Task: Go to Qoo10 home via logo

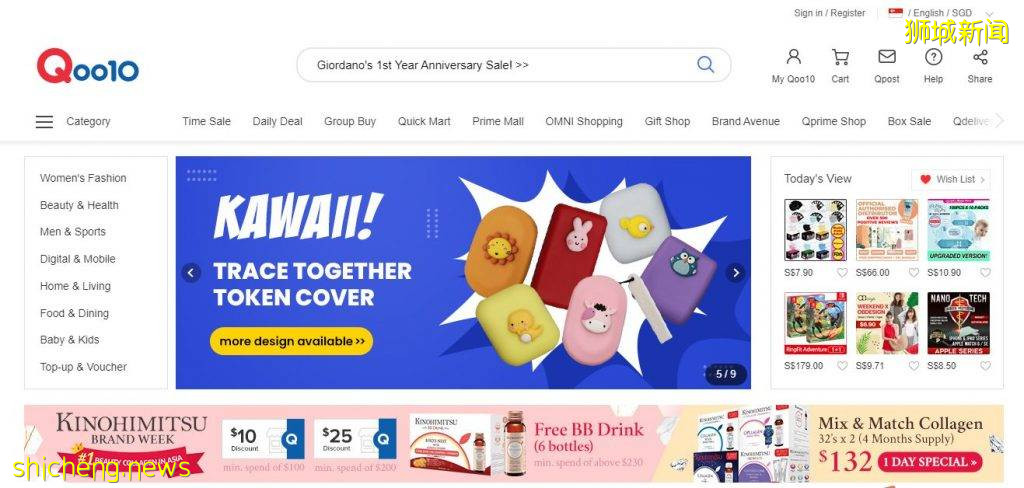Action: (88, 67)
